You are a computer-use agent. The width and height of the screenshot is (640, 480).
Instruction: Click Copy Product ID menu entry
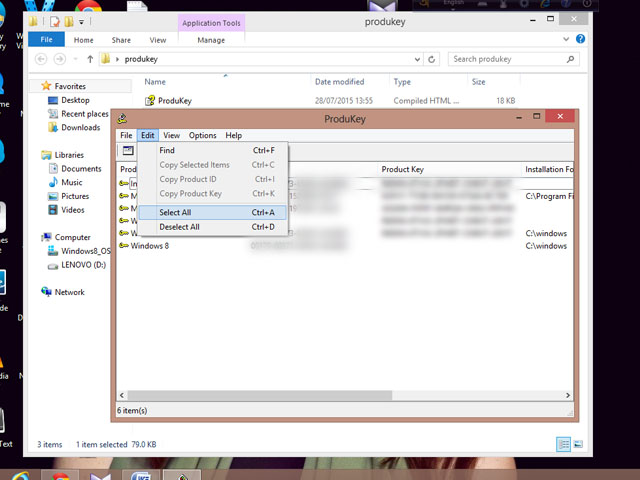pyautogui.click(x=212, y=179)
